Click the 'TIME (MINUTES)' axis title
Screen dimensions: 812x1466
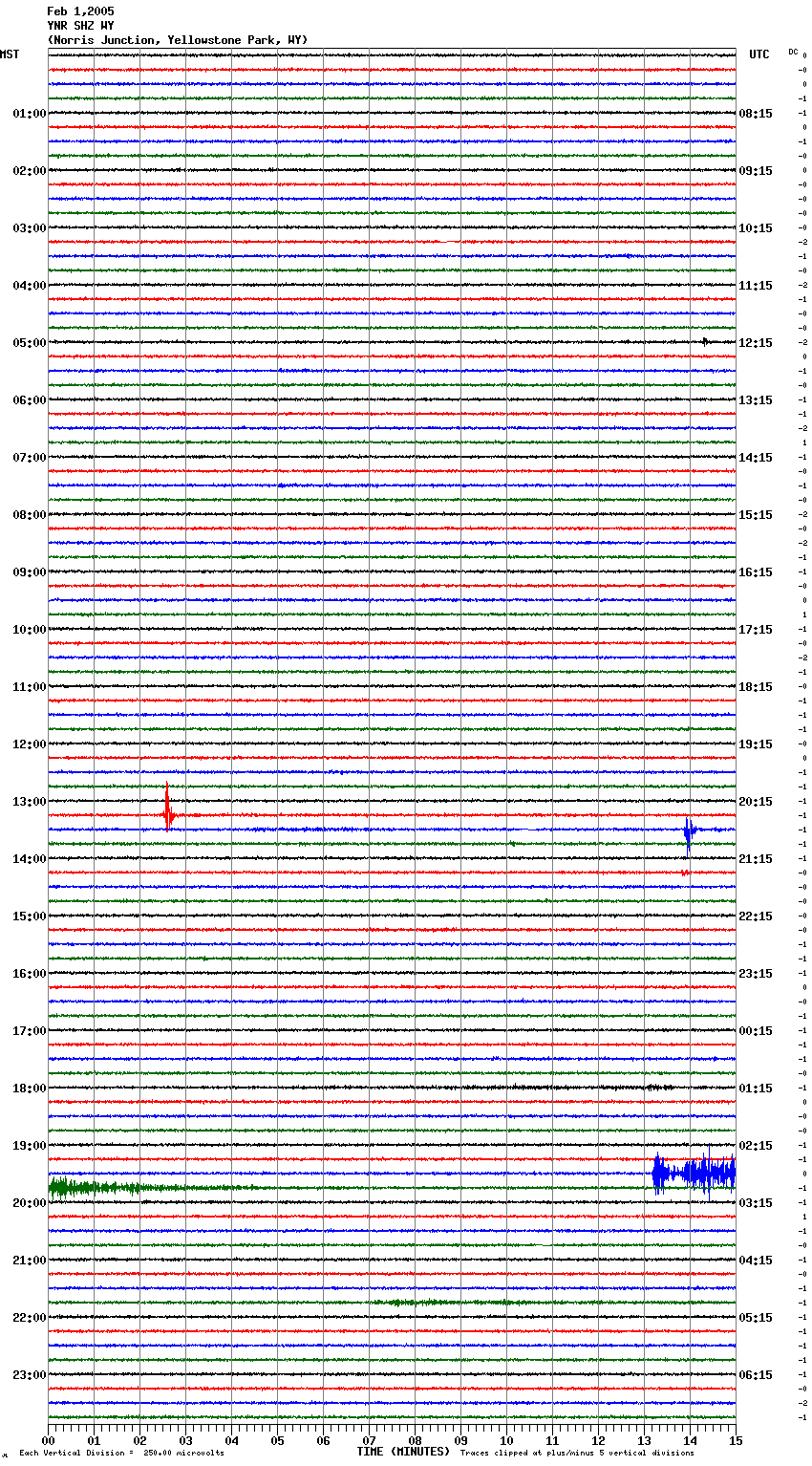403,1452
